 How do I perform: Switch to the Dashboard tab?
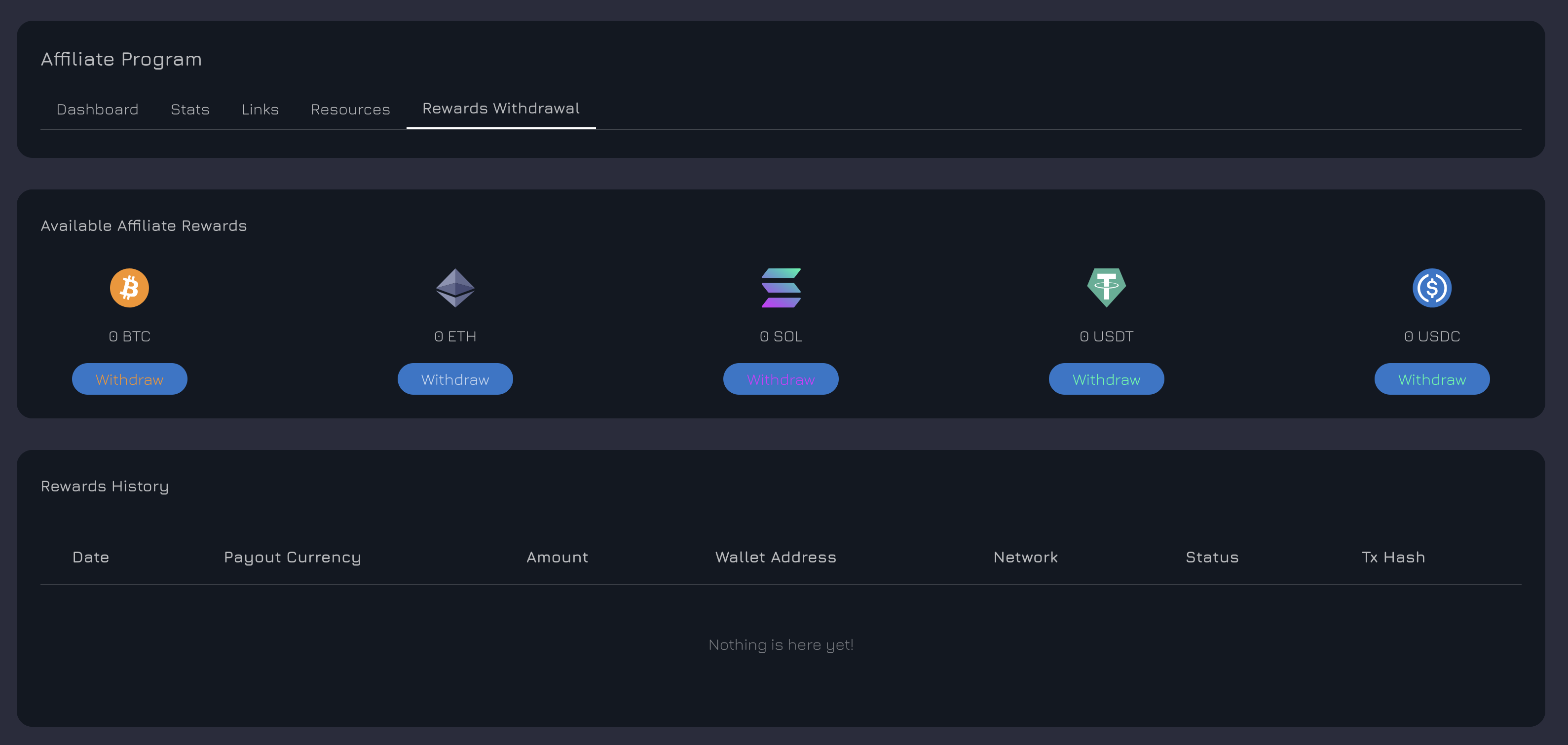click(97, 110)
